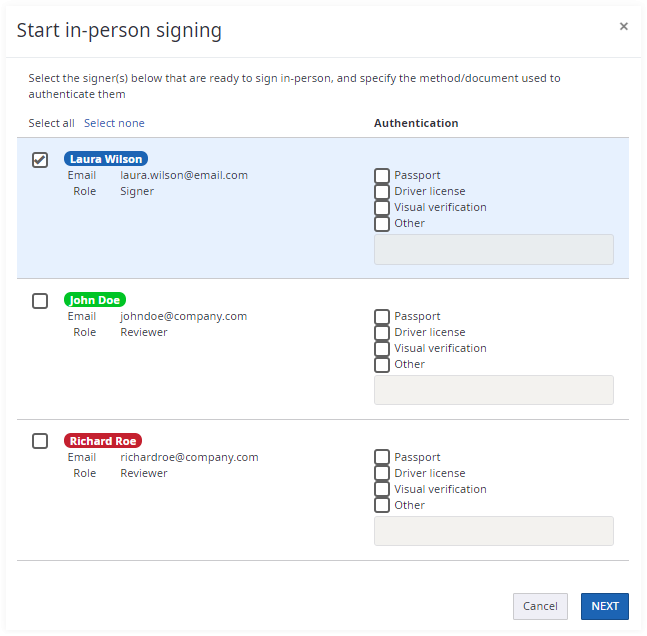Check Other authentication for Laura Wilson

click(x=382, y=224)
